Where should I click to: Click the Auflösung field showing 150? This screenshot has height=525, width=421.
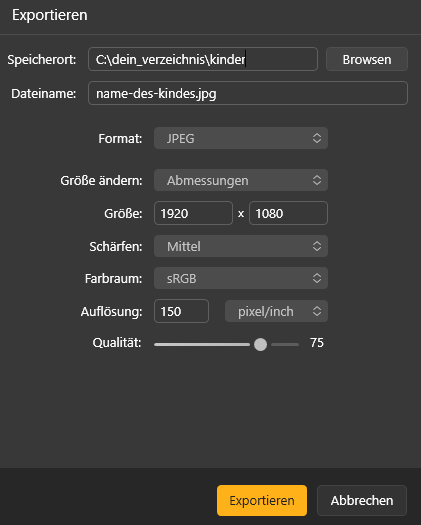click(181, 311)
